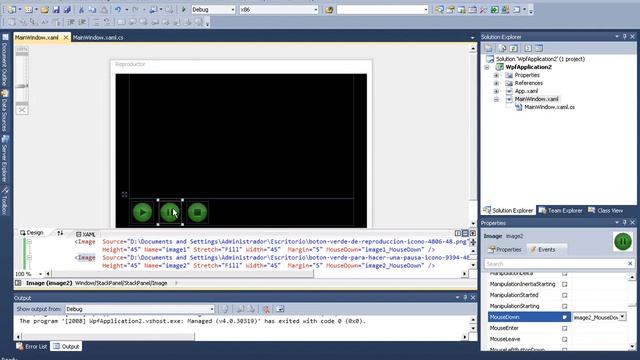Click the Solution Explorer View Designer icon
Image resolution: width=640 pixels, height=360 pixels.
point(539,48)
